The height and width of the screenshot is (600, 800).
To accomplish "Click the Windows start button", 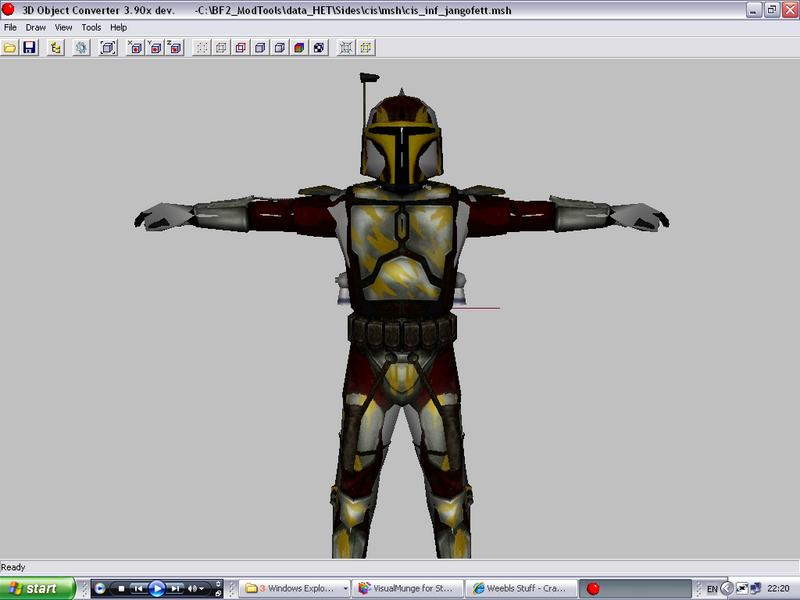I will pos(37,589).
